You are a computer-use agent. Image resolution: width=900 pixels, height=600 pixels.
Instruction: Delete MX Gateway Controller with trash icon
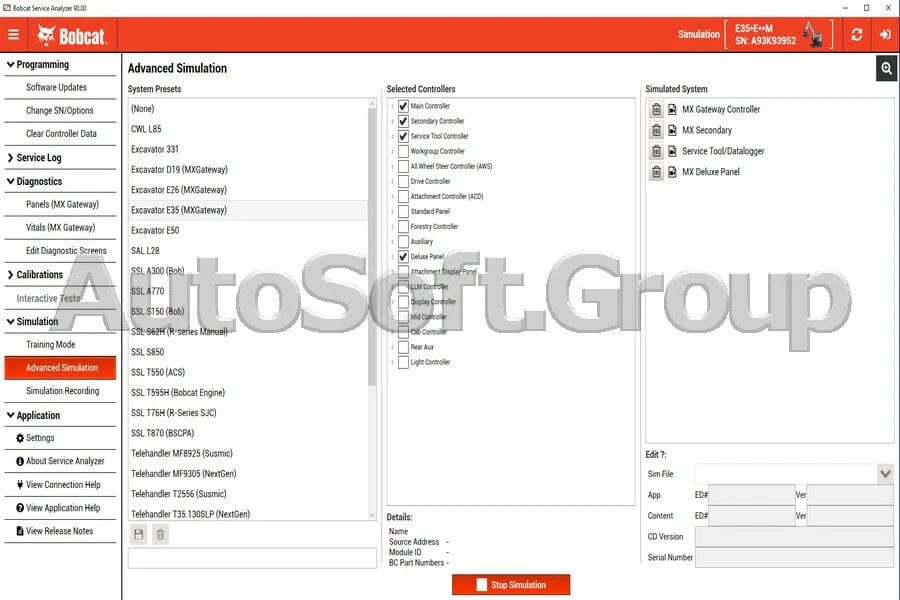656,109
